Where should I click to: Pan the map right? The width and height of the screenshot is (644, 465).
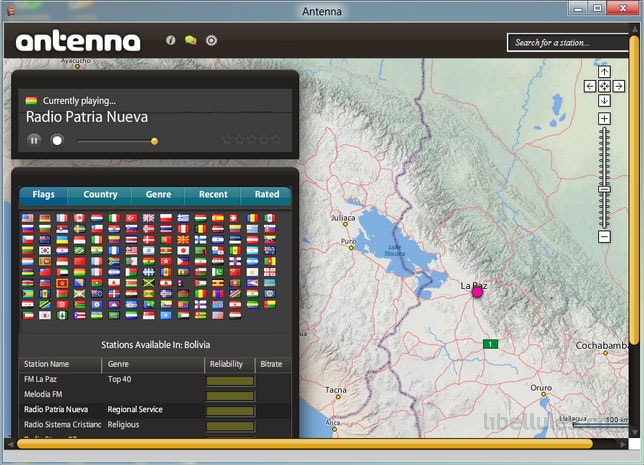[x=619, y=86]
